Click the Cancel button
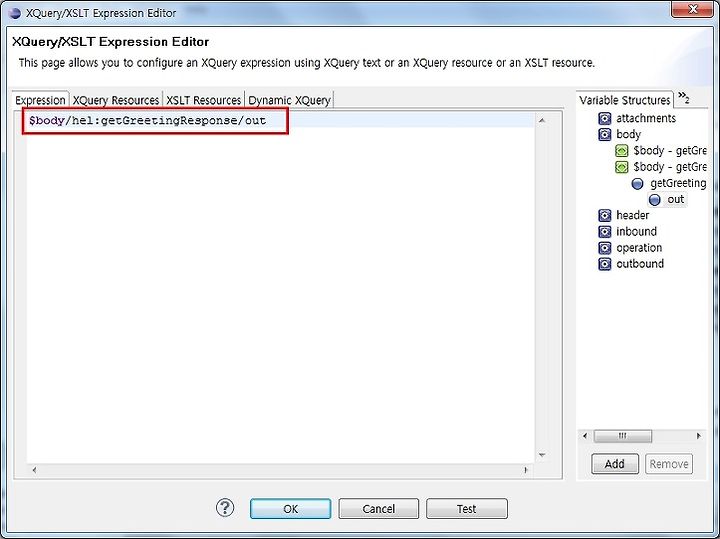Image resolution: width=720 pixels, height=539 pixels. (x=378, y=509)
